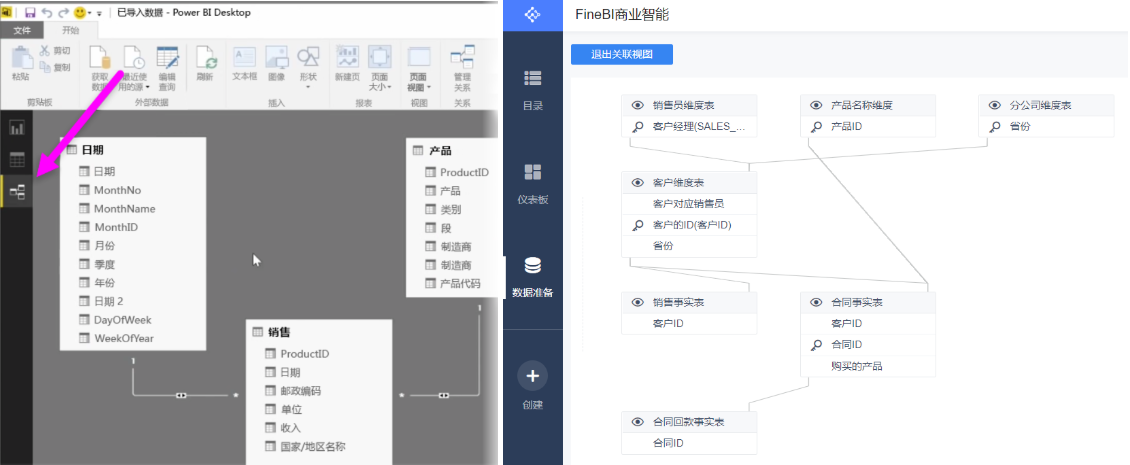This screenshot has height=465, width=1130.
Task: Switch to Data view in sidebar
Action: pyautogui.click(x=17, y=159)
